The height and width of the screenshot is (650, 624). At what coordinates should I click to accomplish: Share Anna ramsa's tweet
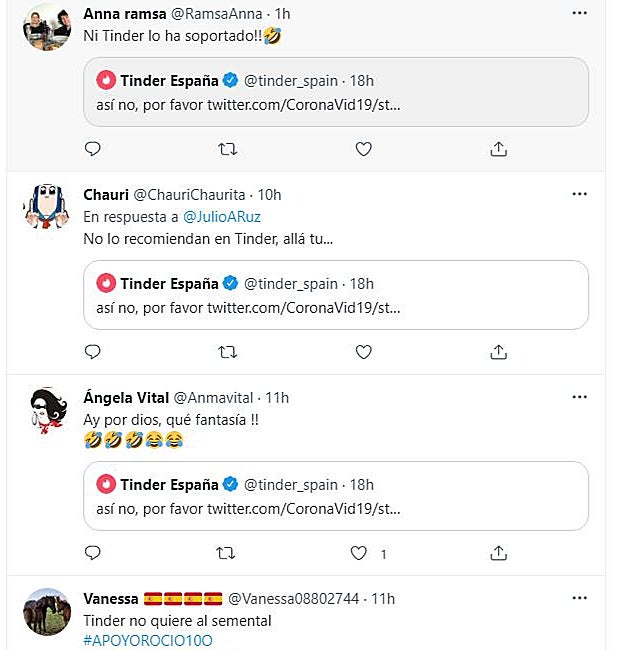click(498, 149)
